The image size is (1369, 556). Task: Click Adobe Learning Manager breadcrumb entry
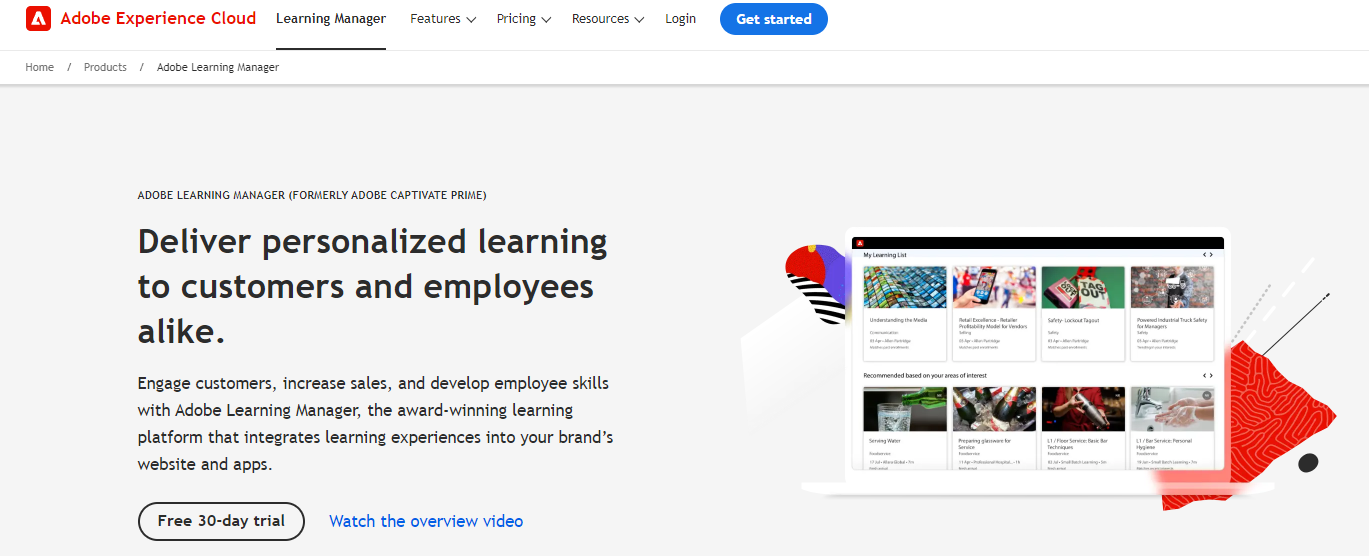(x=218, y=67)
